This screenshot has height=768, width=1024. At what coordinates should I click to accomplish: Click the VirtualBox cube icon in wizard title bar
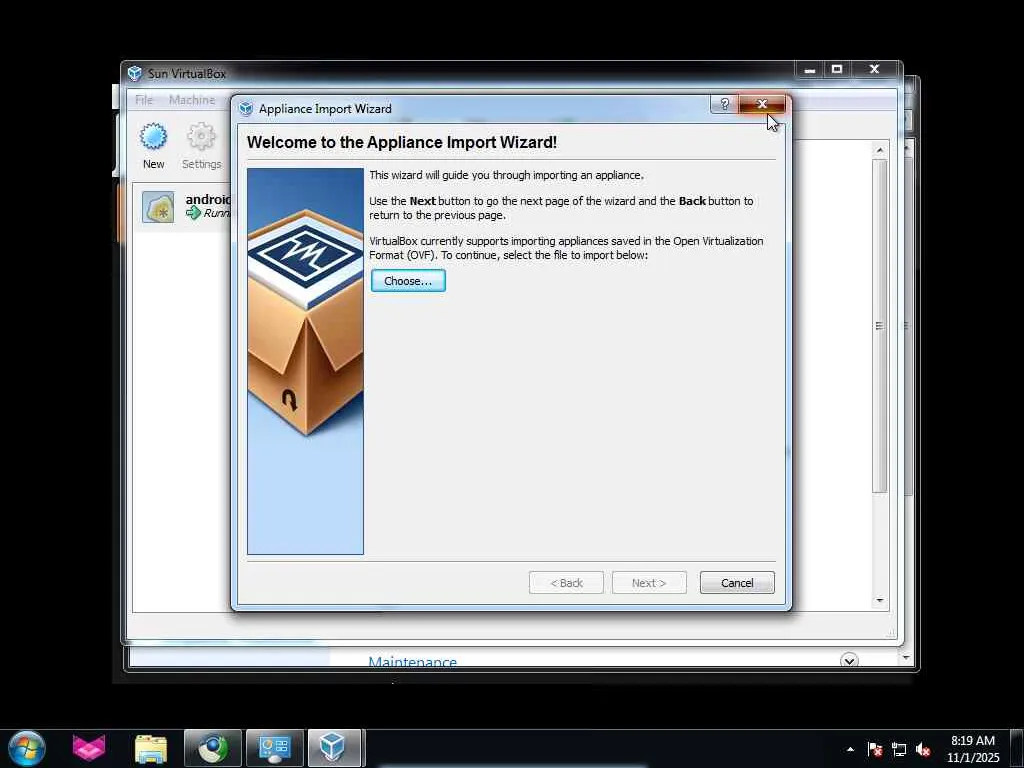click(x=246, y=108)
